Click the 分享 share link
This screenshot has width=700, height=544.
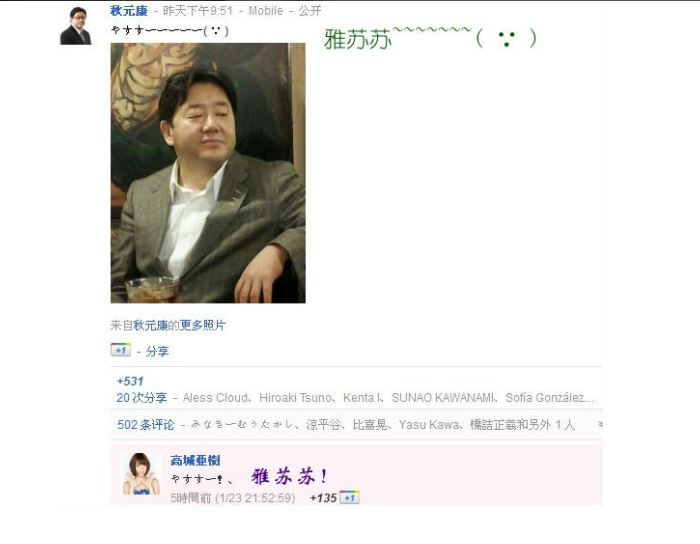157,352
